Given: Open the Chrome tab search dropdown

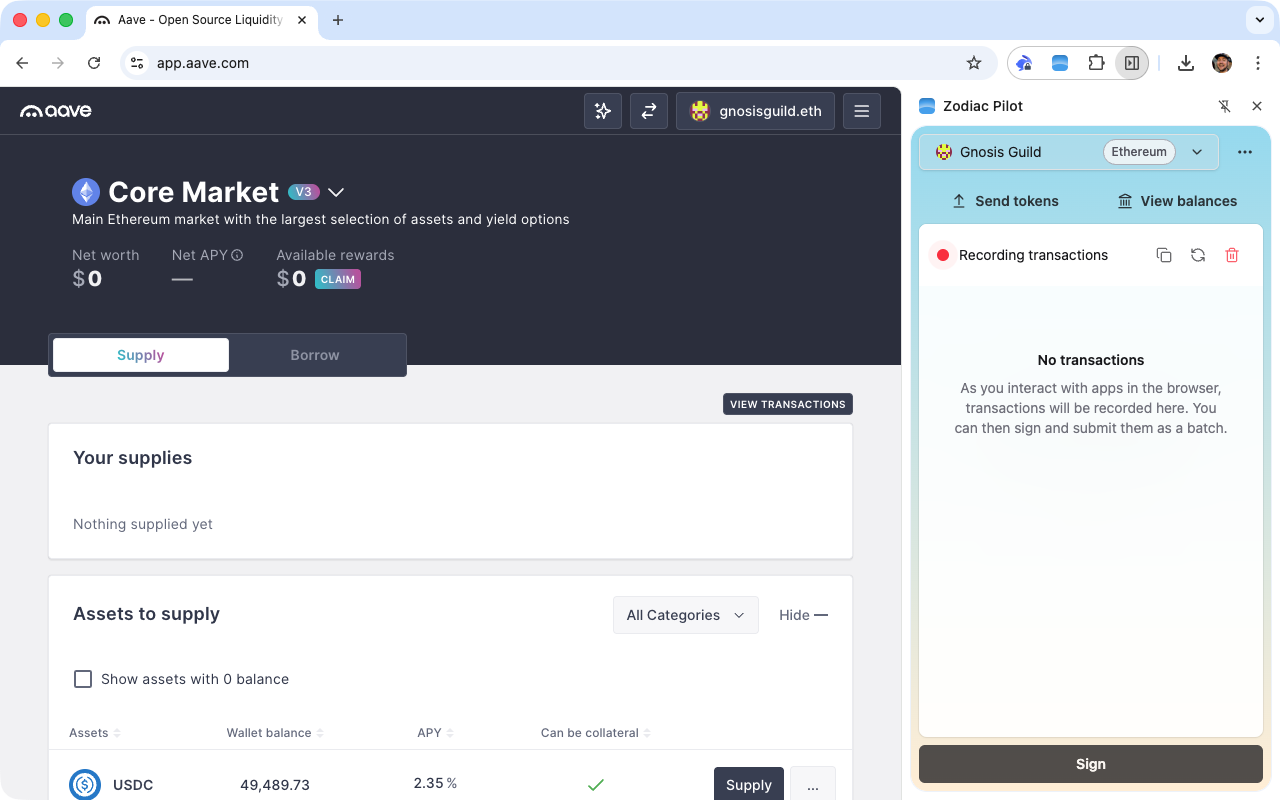Looking at the screenshot, I should [1259, 20].
